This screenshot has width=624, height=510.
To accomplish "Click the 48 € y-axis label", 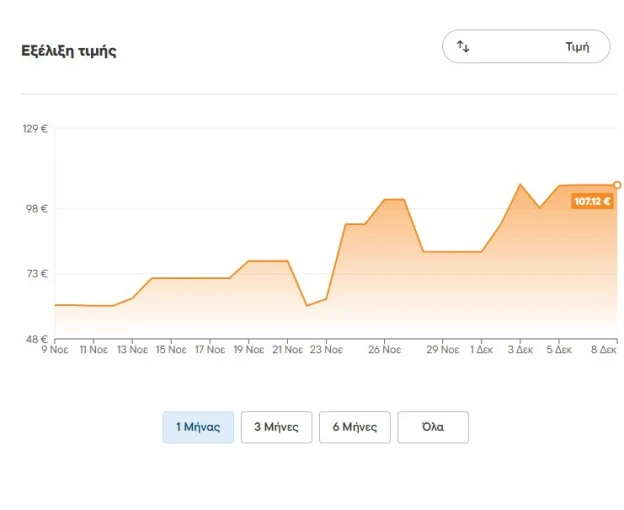I will (37, 339).
